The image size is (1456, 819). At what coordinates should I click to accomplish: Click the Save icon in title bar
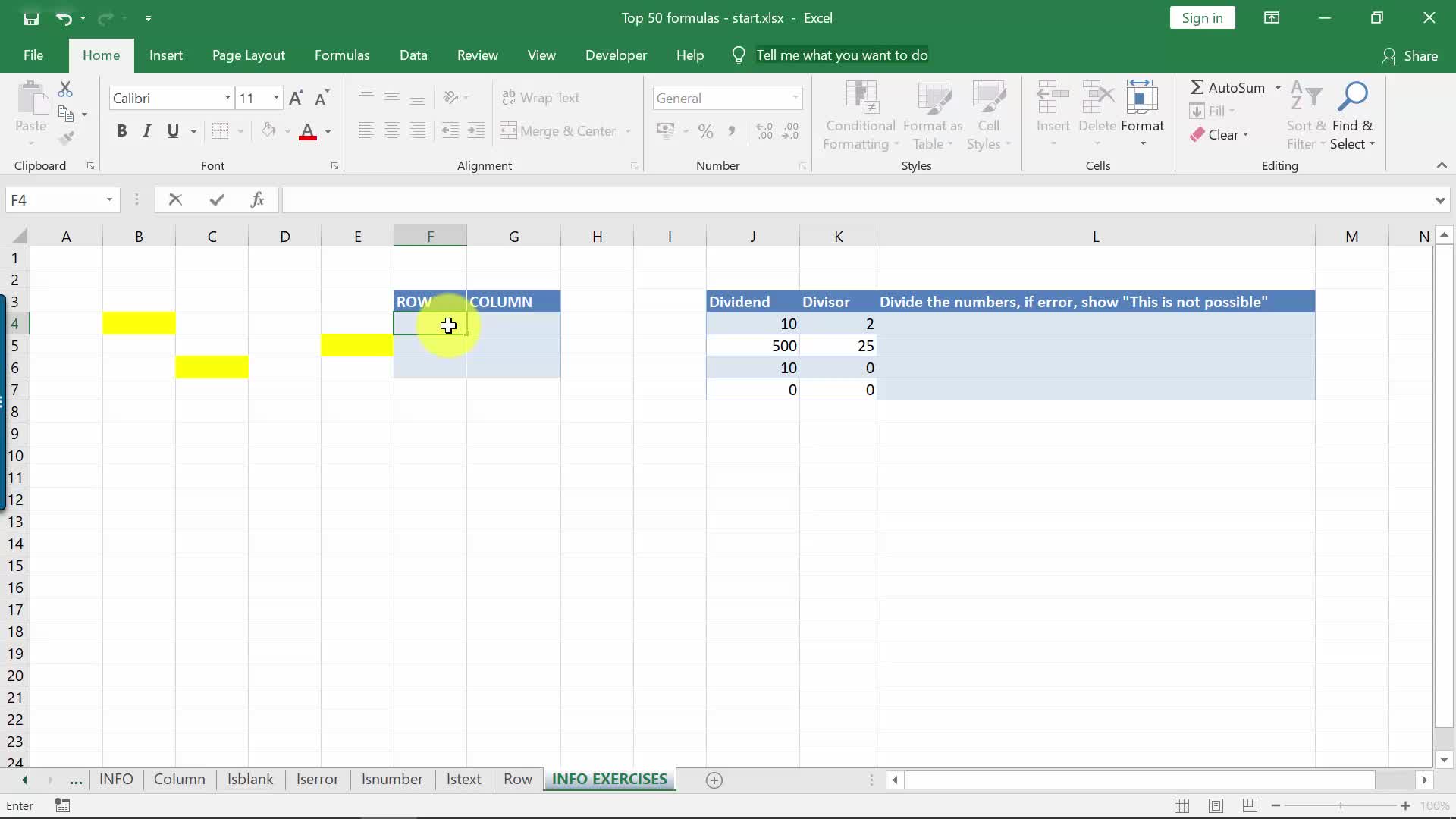[x=31, y=18]
